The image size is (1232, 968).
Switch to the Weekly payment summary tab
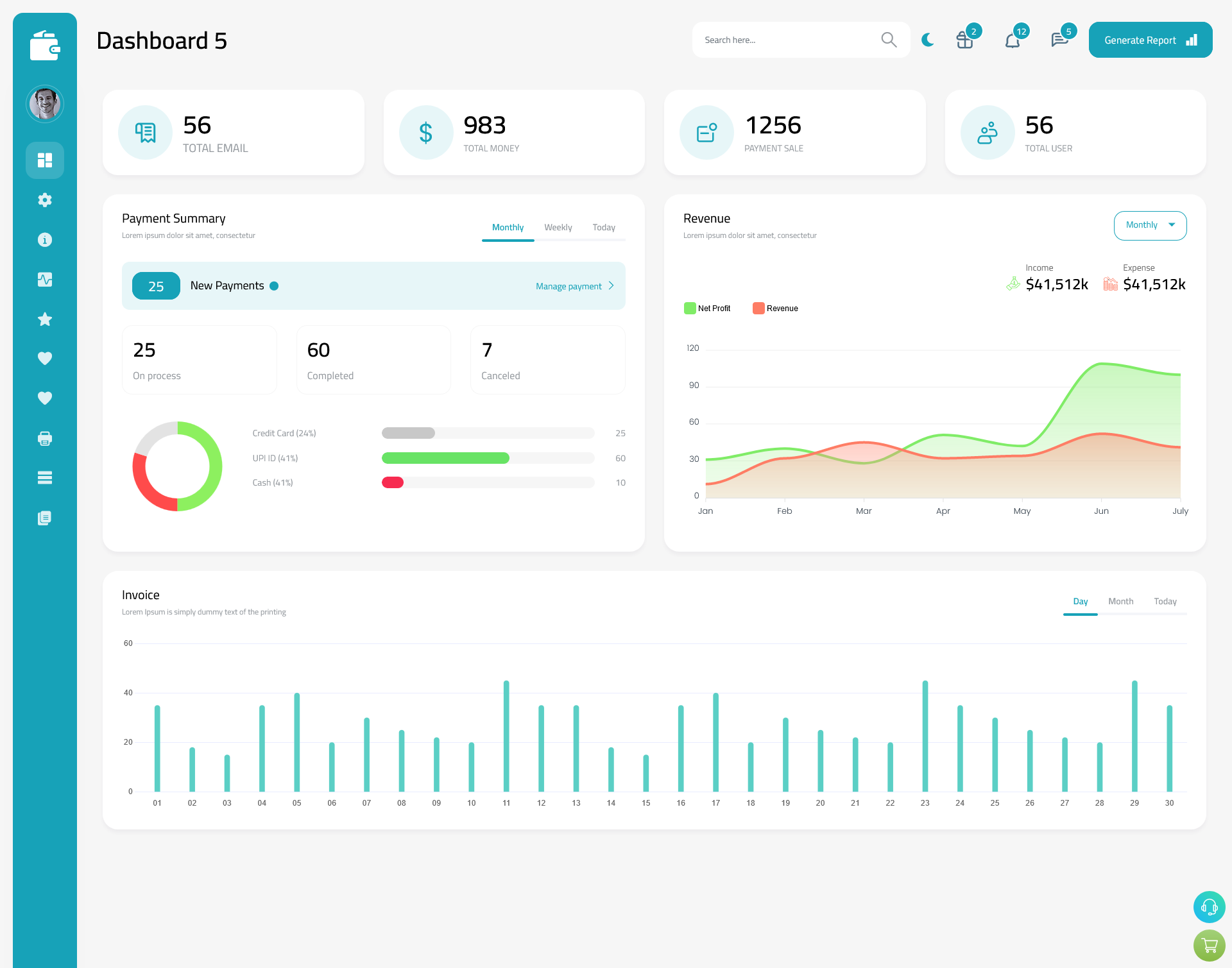point(558,227)
